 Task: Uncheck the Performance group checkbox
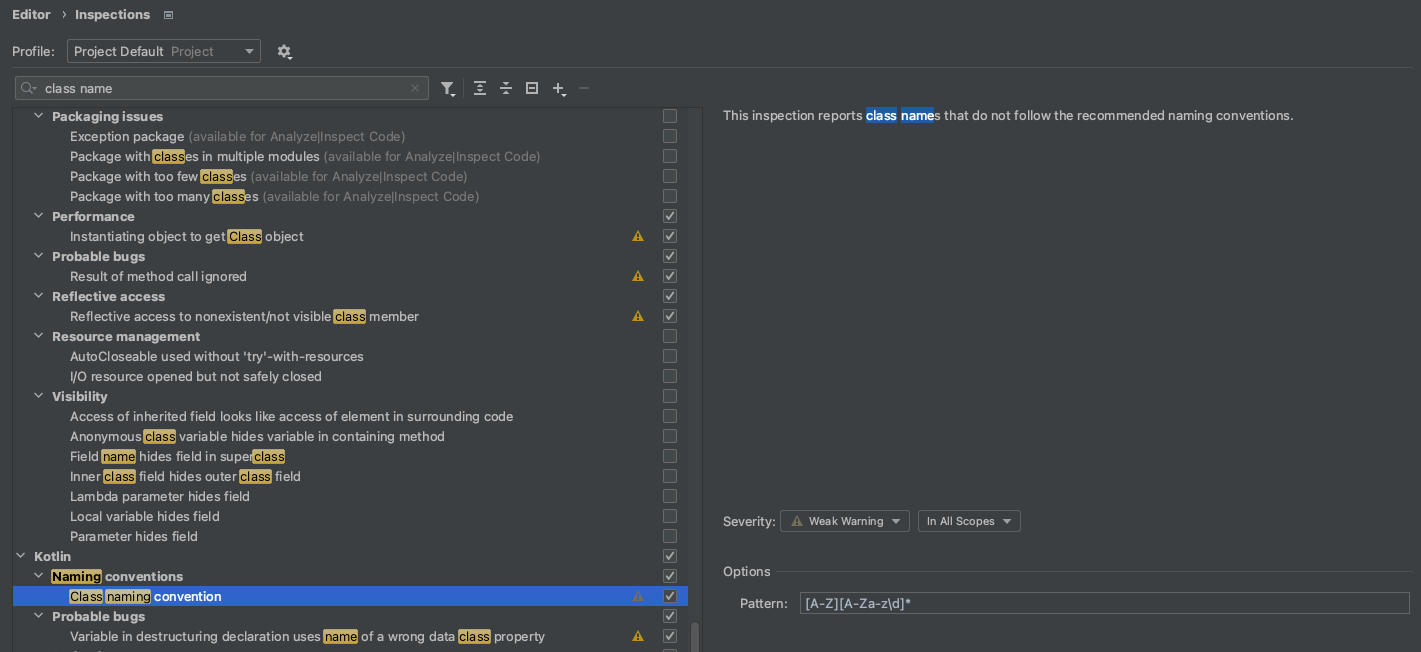coord(670,216)
